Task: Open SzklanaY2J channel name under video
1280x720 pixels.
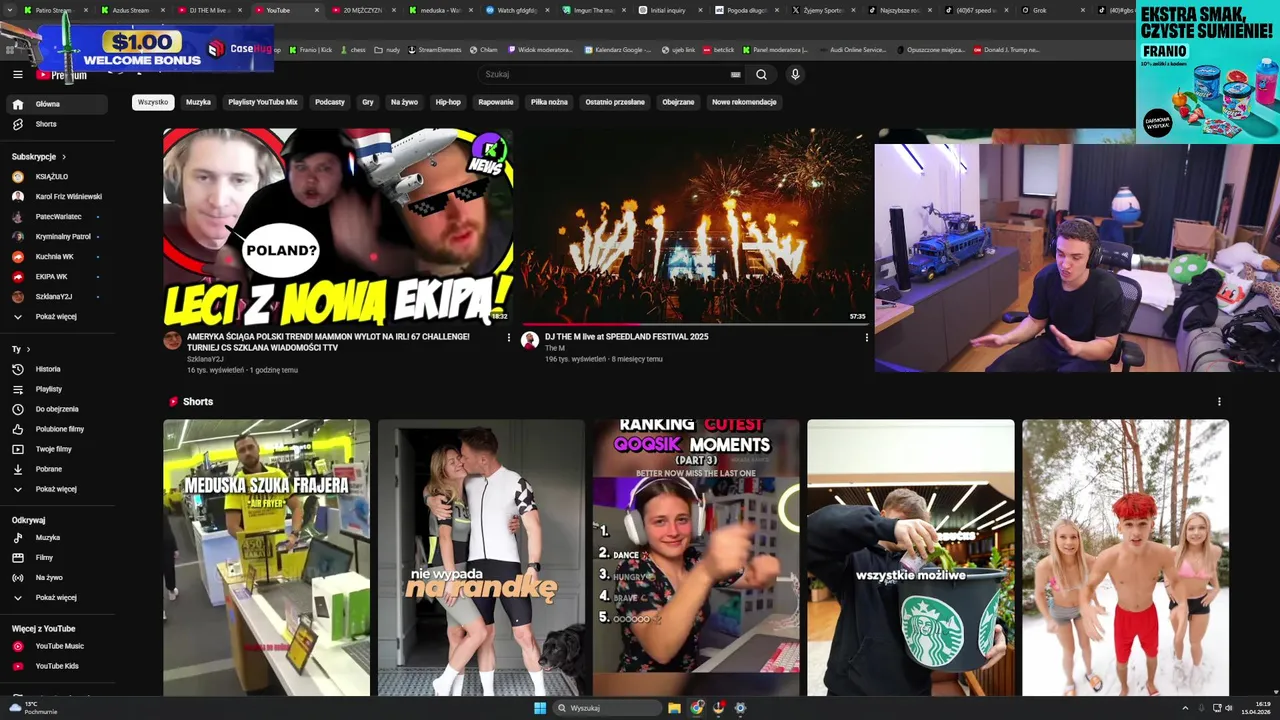Action: 205,359
